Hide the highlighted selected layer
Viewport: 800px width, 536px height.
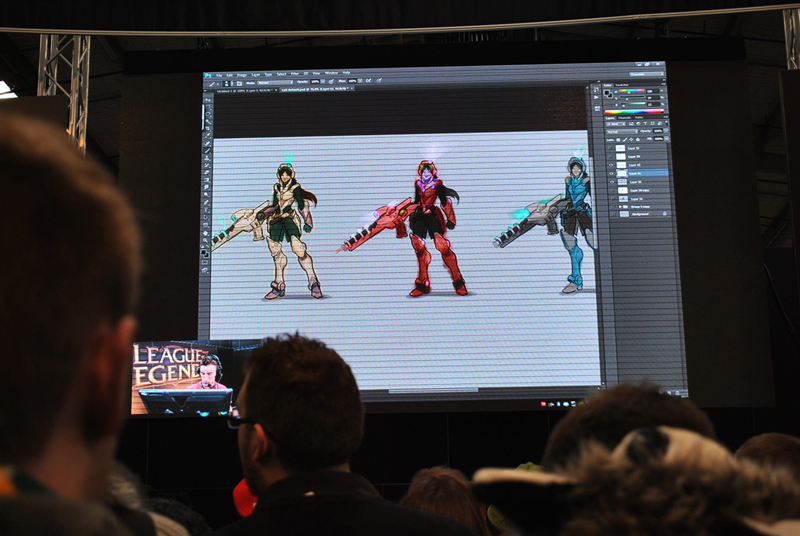click(x=611, y=173)
